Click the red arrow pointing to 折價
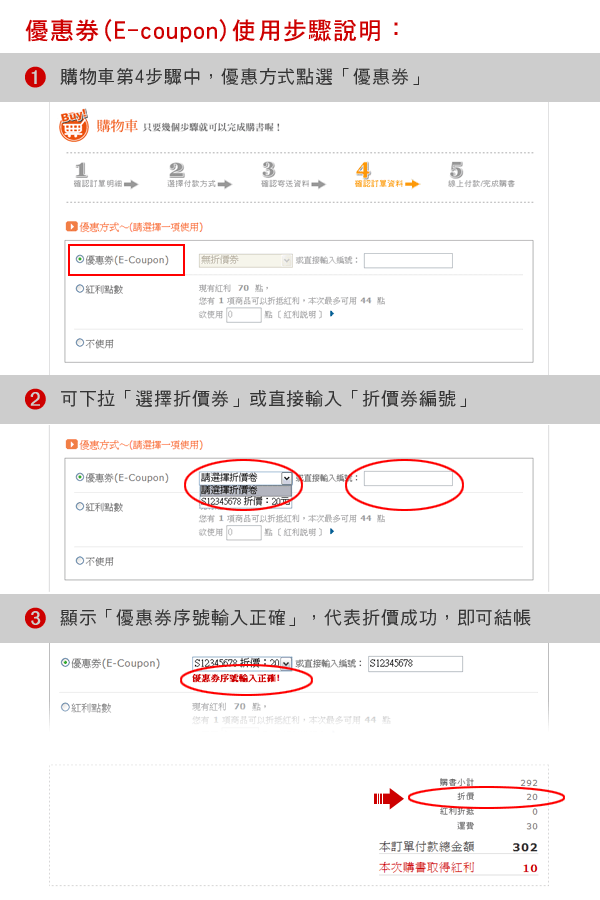Image resolution: width=600 pixels, height=900 pixels. coord(389,798)
